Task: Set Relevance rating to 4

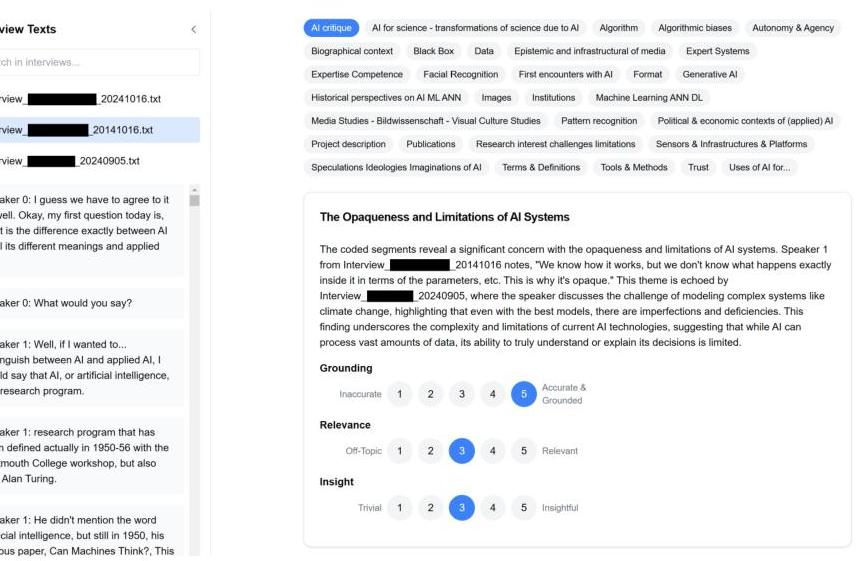Action: [492, 451]
